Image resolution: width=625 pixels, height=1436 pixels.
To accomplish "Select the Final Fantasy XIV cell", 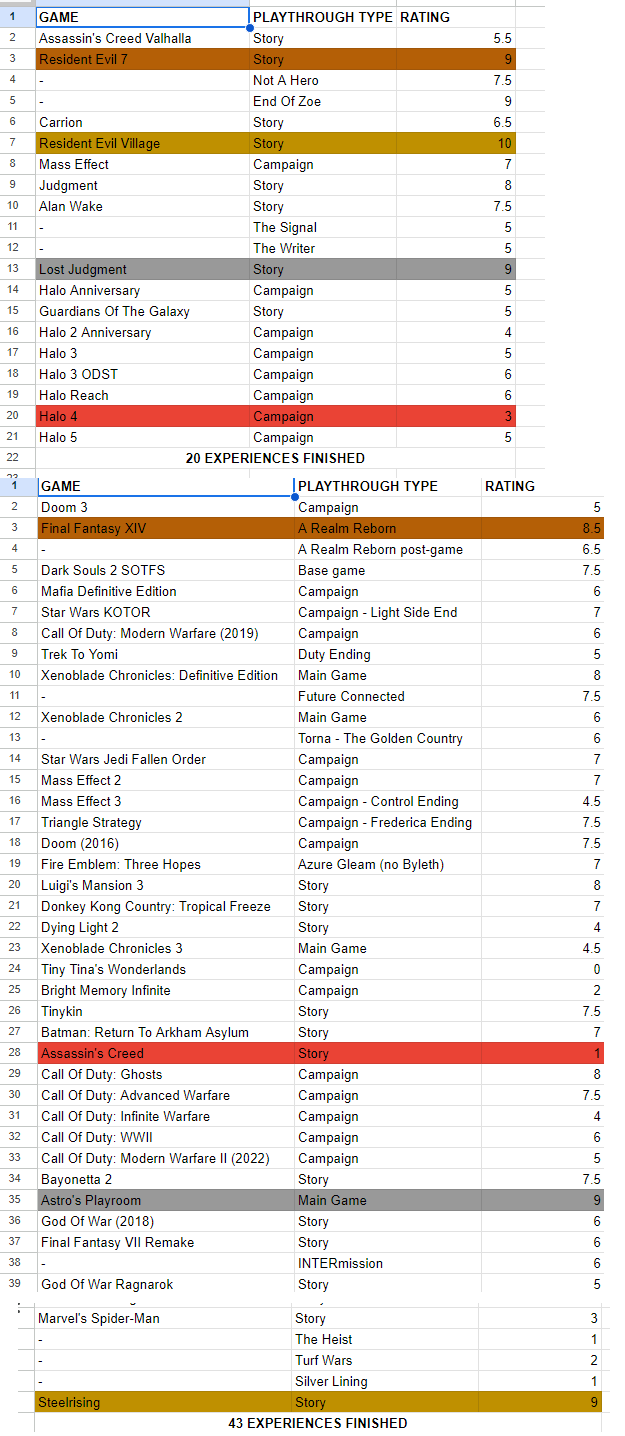I will tap(165, 528).
